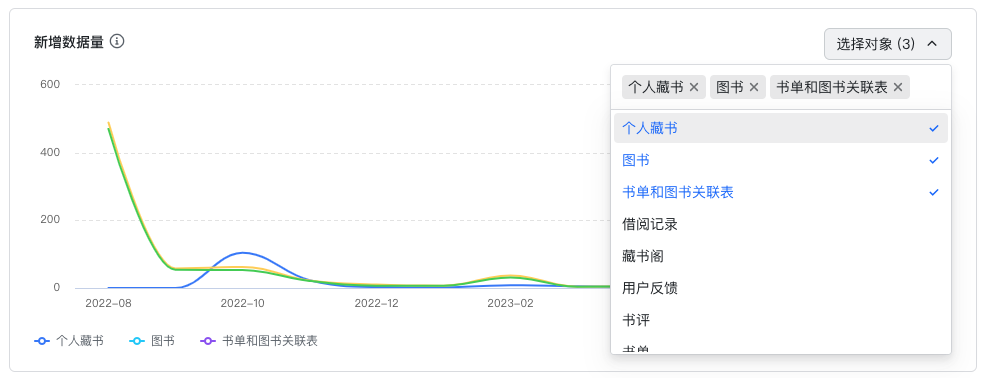
Task: Choose 用户反馈 option
Action: [781, 288]
